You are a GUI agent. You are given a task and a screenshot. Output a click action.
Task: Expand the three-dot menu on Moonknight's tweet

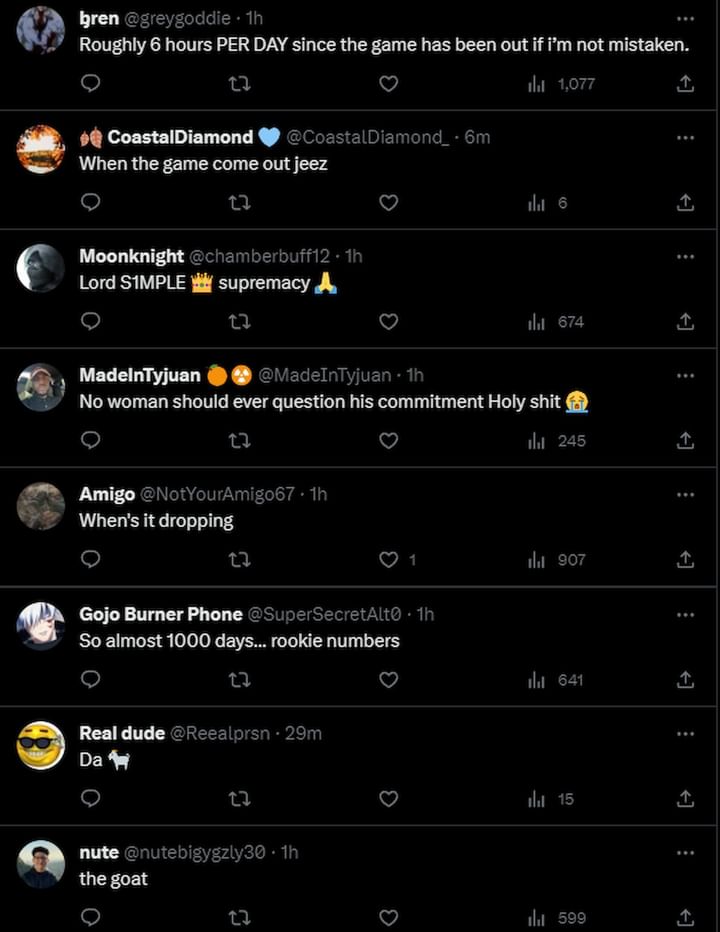685,256
